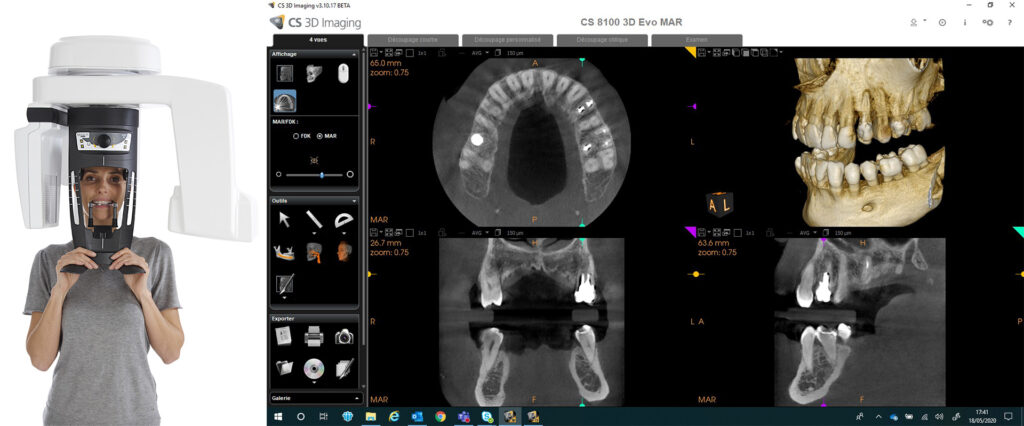Click the documents with pen icon in Exporter
This screenshot has height=426, width=1024.
point(344,367)
